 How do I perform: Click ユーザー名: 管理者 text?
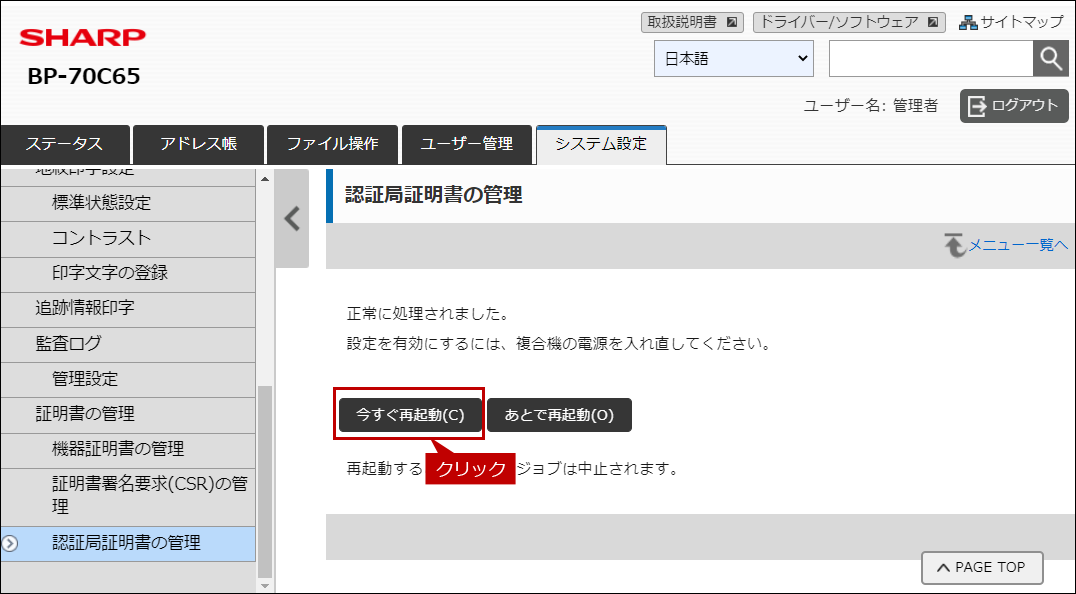coord(871,106)
